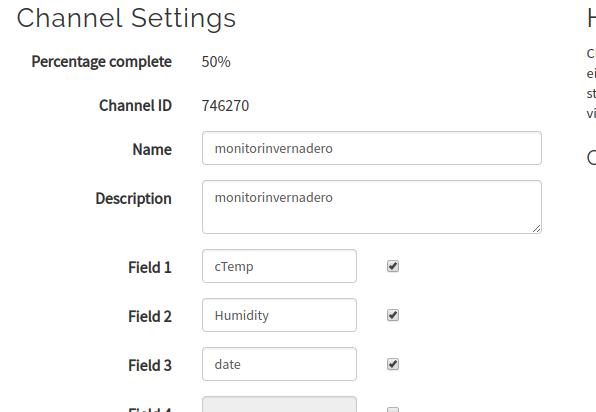Viewport: 596px width, 412px height.
Task: Click the Percentage complete label
Action: click(x=101, y=62)
